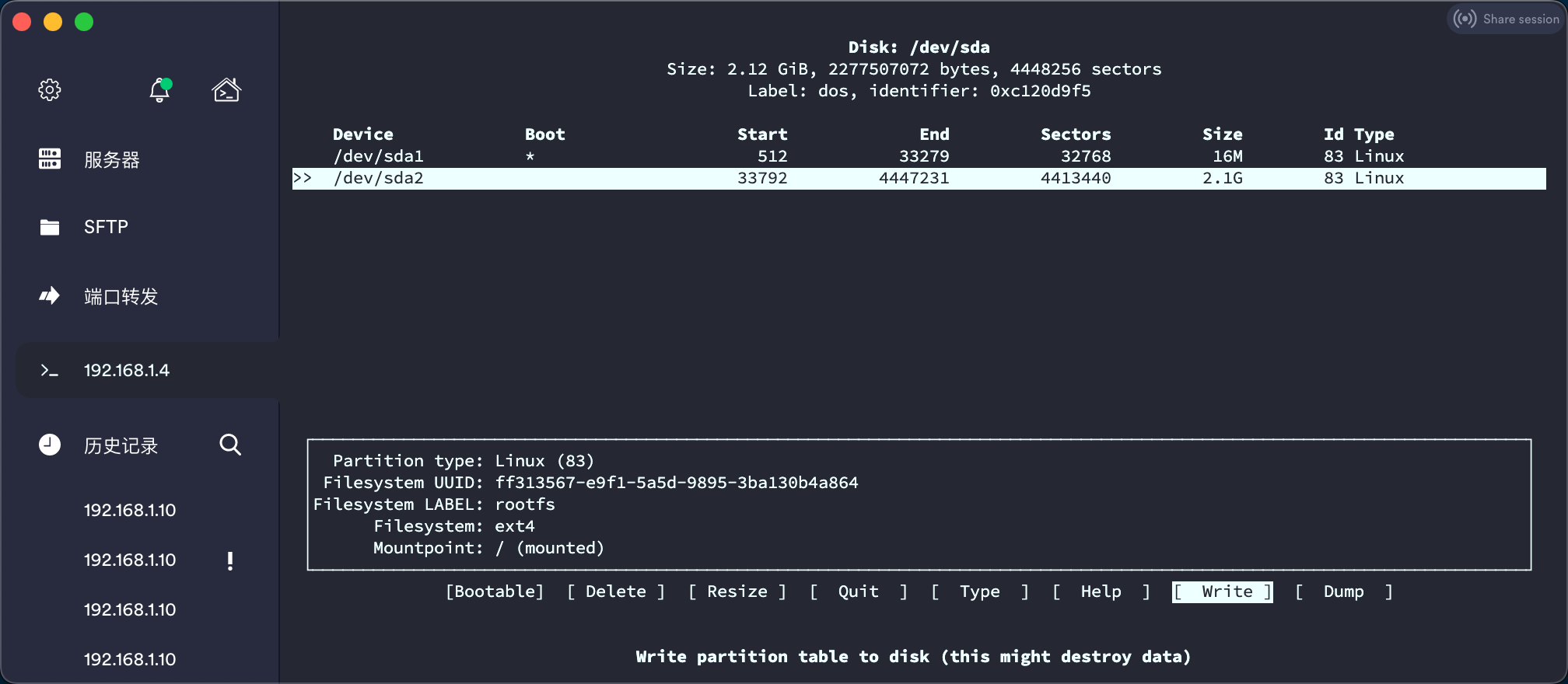The image size is (1568, 684).
Task: Click Share session button
Action: click(x=1507, y=19)
